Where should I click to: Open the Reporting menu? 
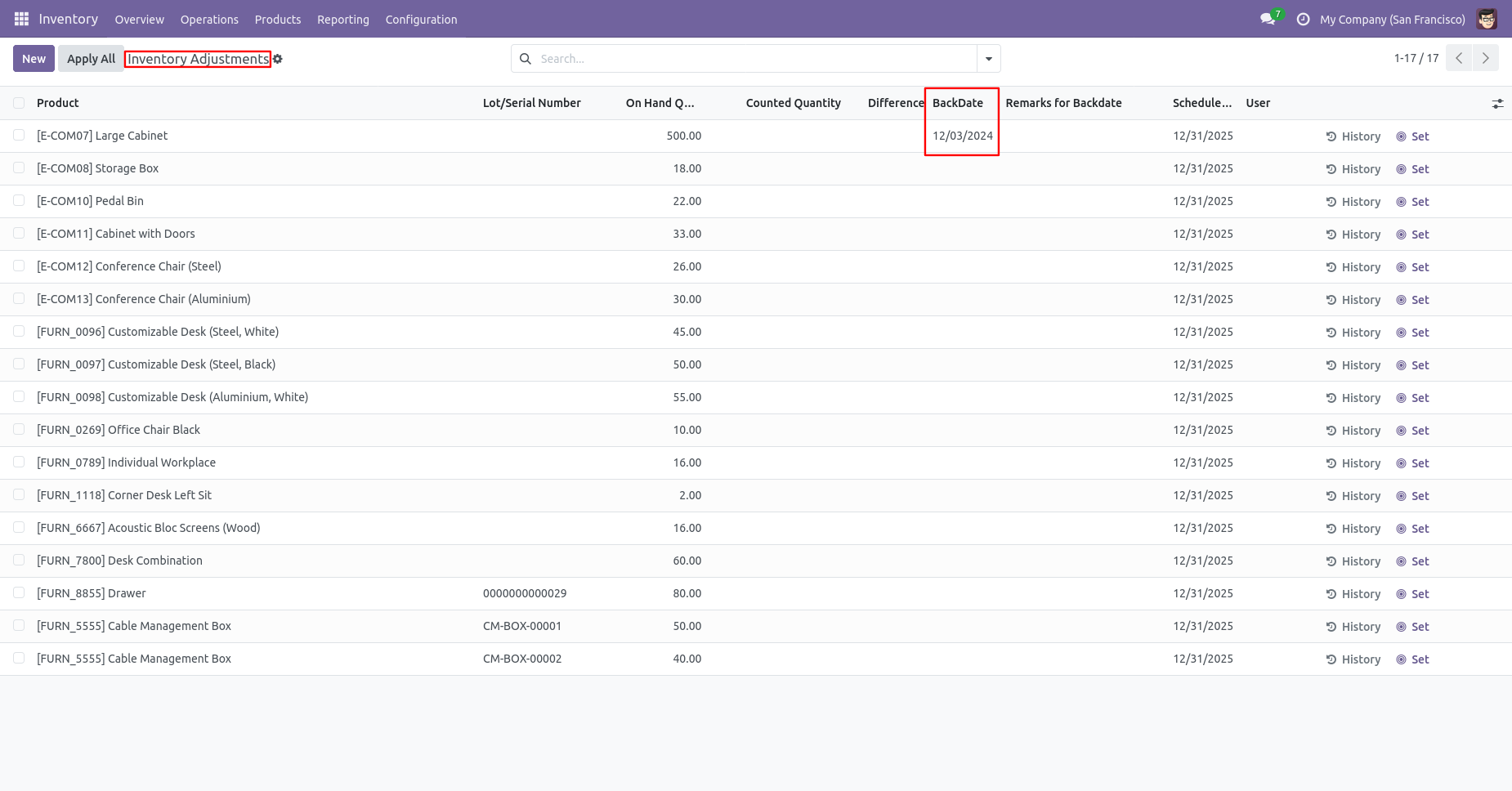342,19
